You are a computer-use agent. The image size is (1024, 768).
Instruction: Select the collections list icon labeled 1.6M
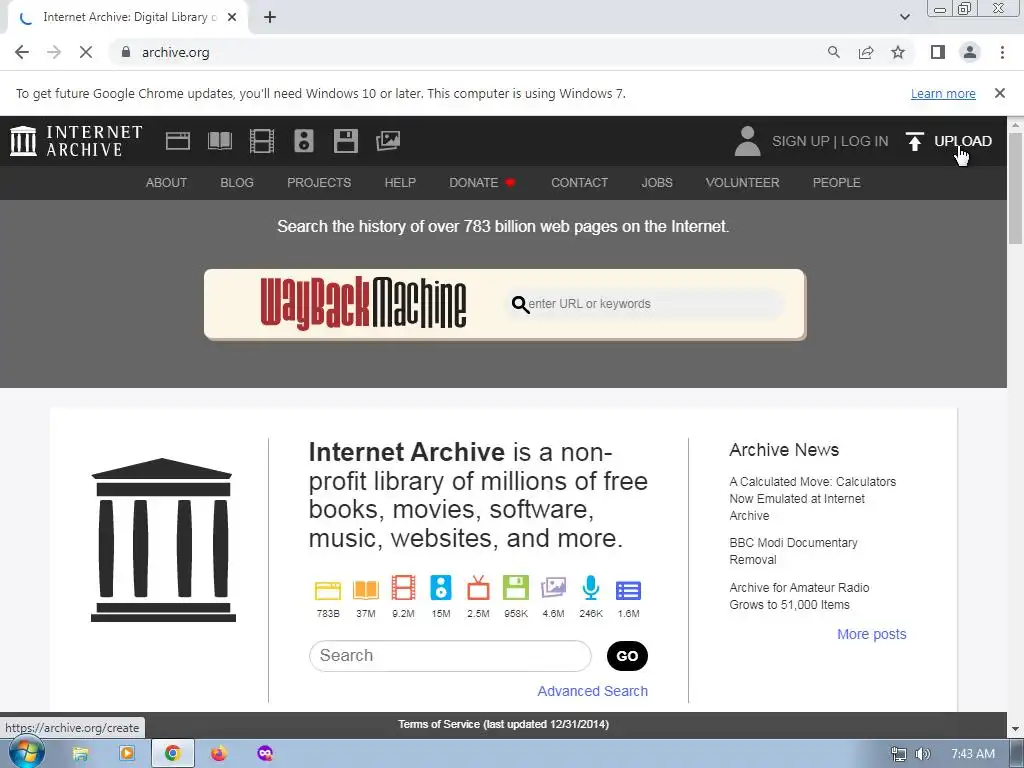click(628, 590)
